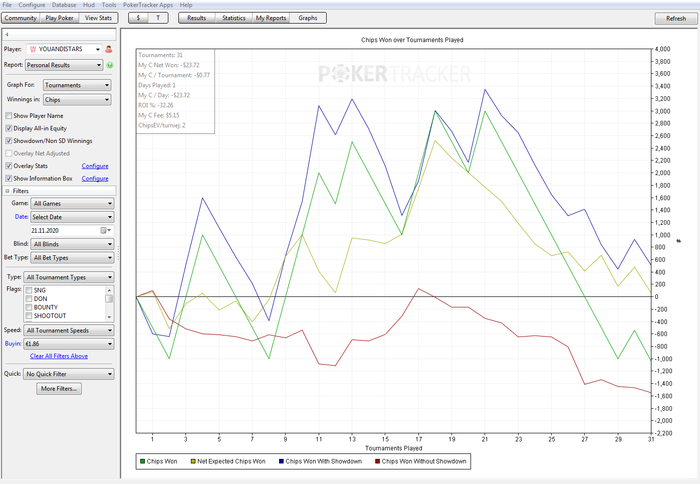This screenshot has height=484, width=700.
Task: Expand the Winnings in Chips dropdown
Action: pos(78,98)
